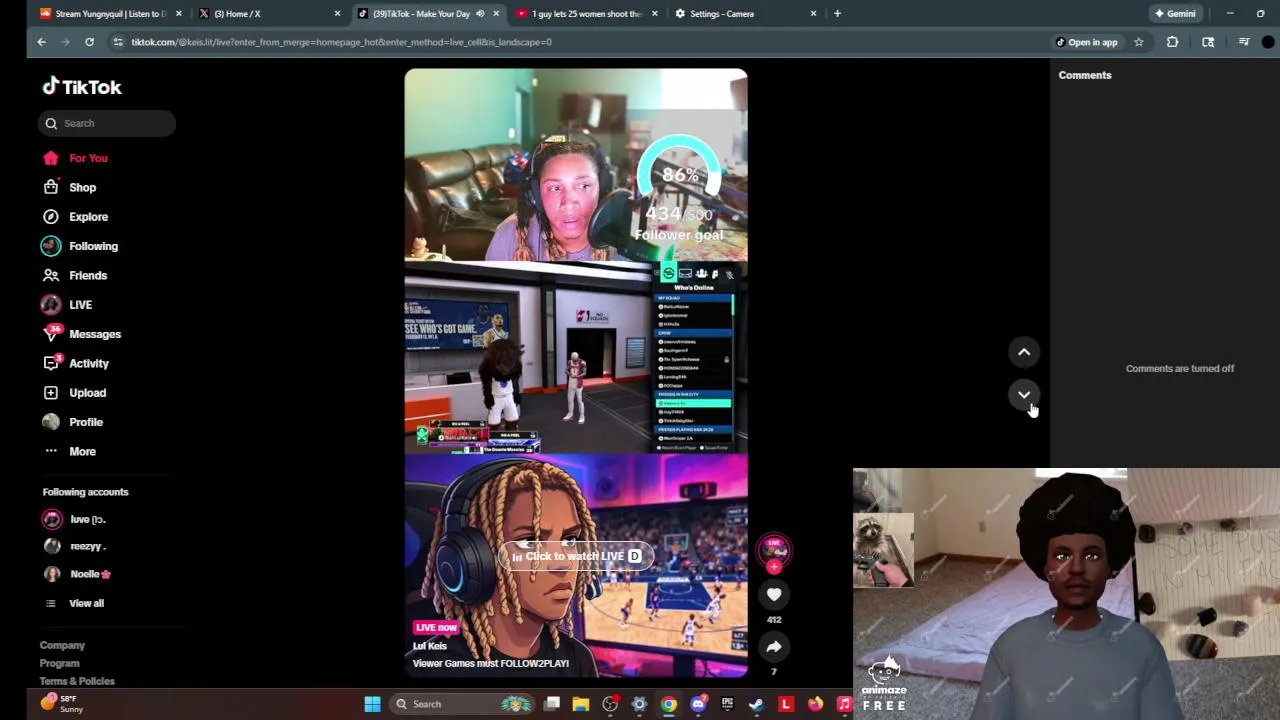Open a new browser tab
The image size is (1280, 720).
pos(837,14)
